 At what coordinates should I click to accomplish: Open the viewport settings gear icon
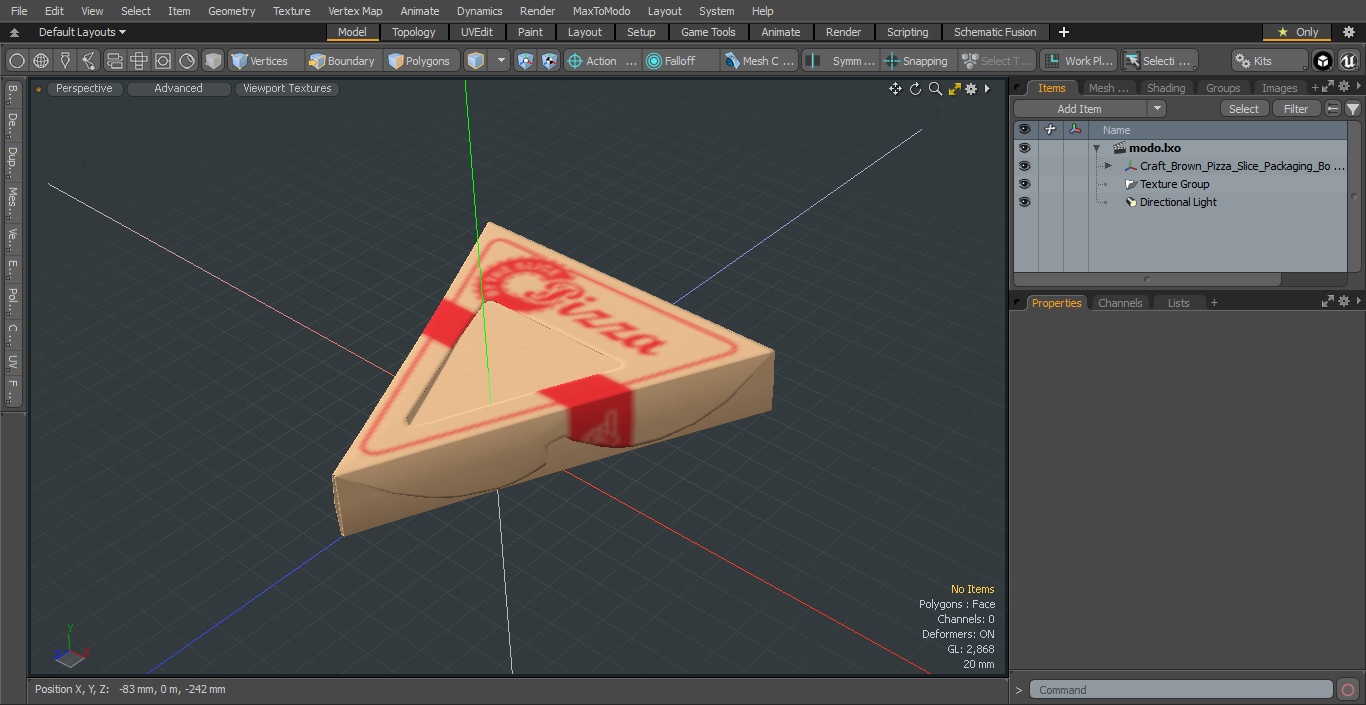971,89
